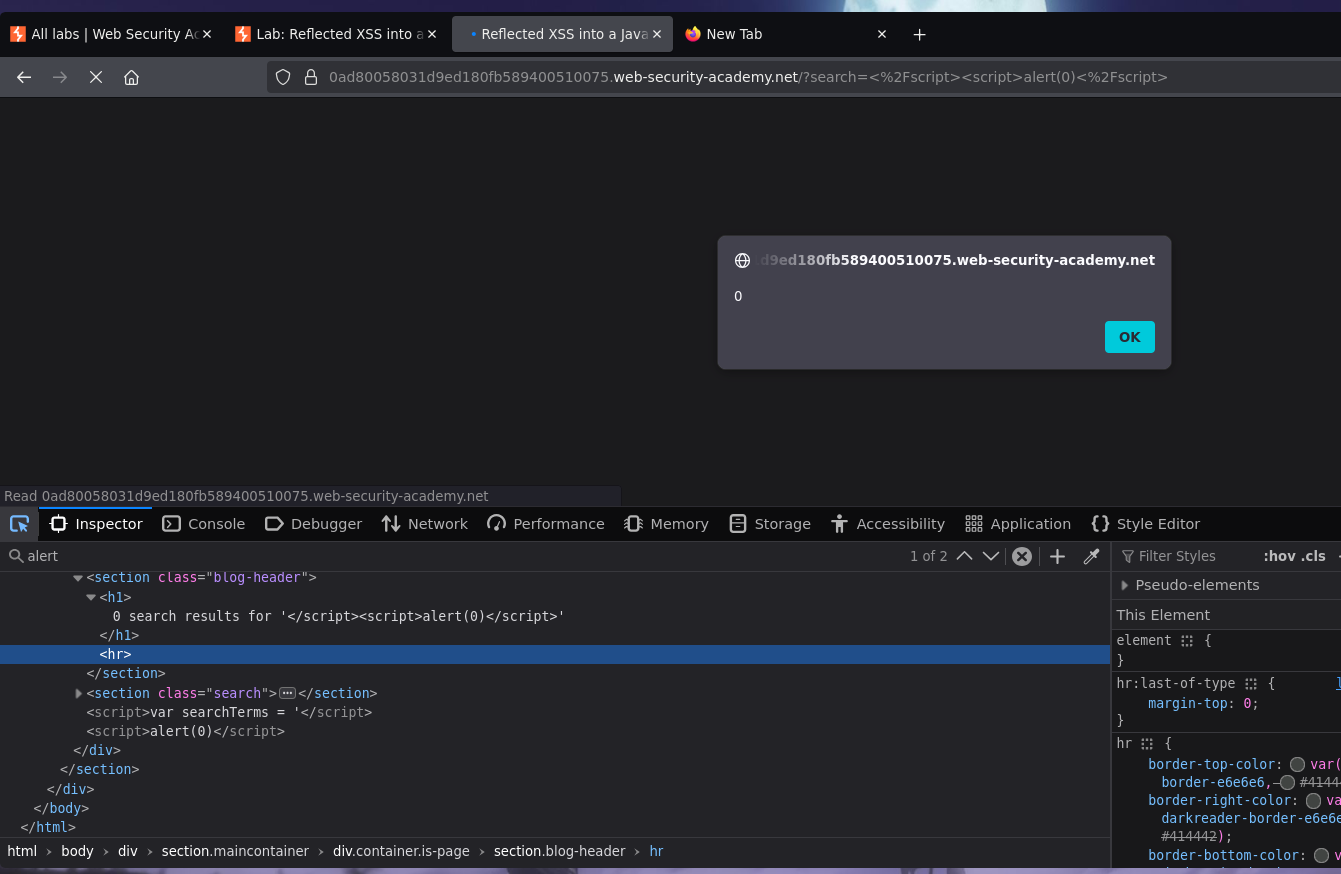This screenshot has width=1341, height=874.
Task: Highlight elements matching hr selector
Action: [1147, 744]
